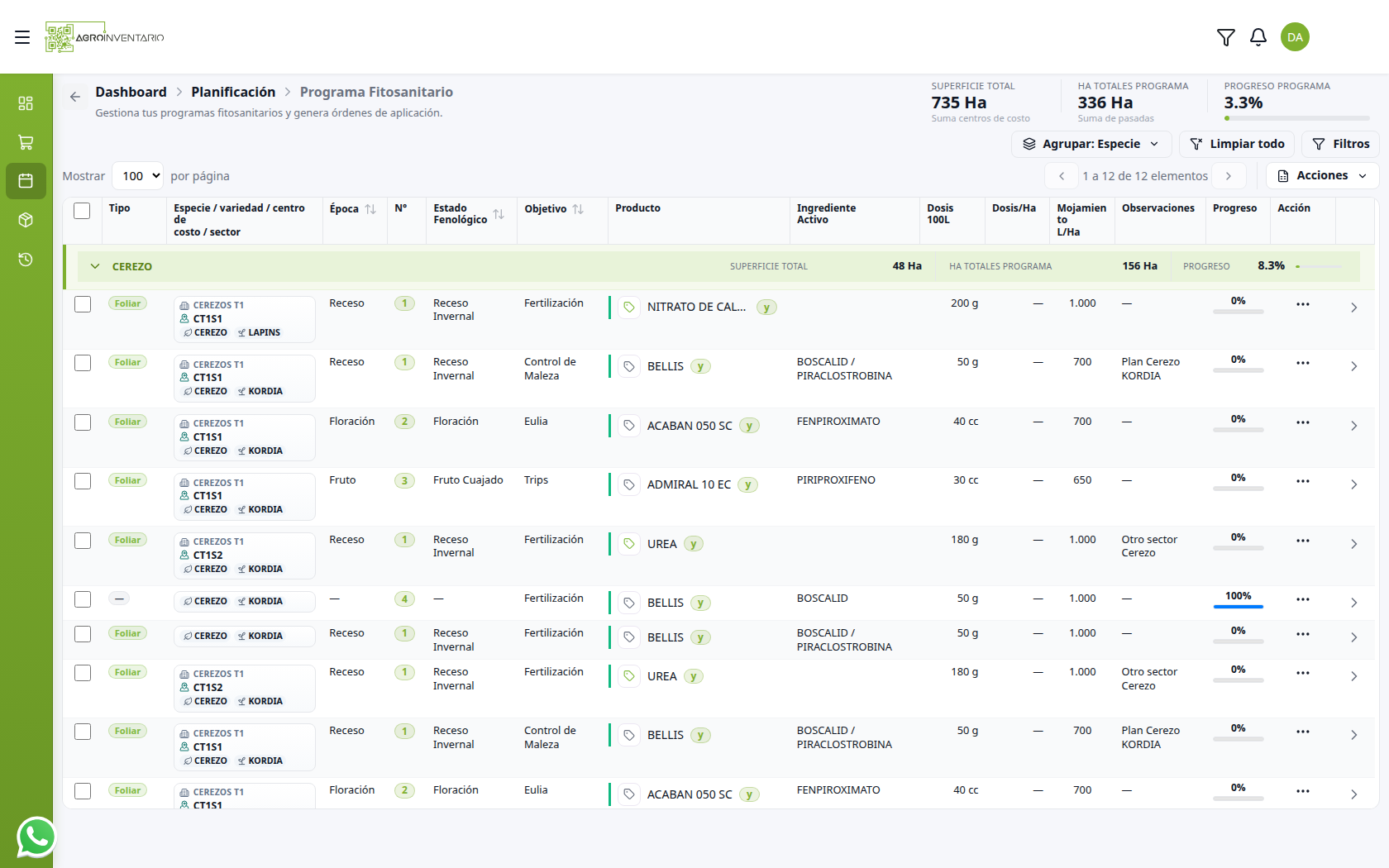Go back using the arrow icon
The image size is (1389, 868).
75,97
